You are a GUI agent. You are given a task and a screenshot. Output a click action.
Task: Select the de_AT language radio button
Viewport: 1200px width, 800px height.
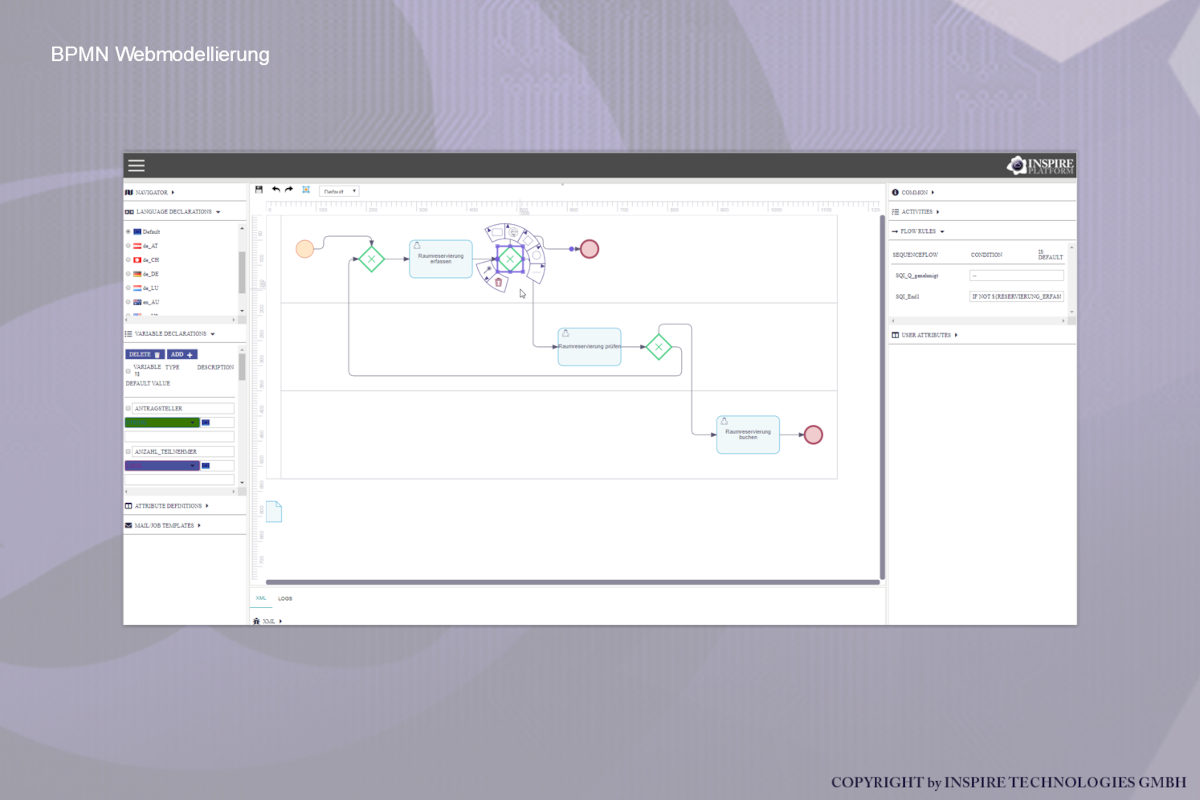[128, 245]
